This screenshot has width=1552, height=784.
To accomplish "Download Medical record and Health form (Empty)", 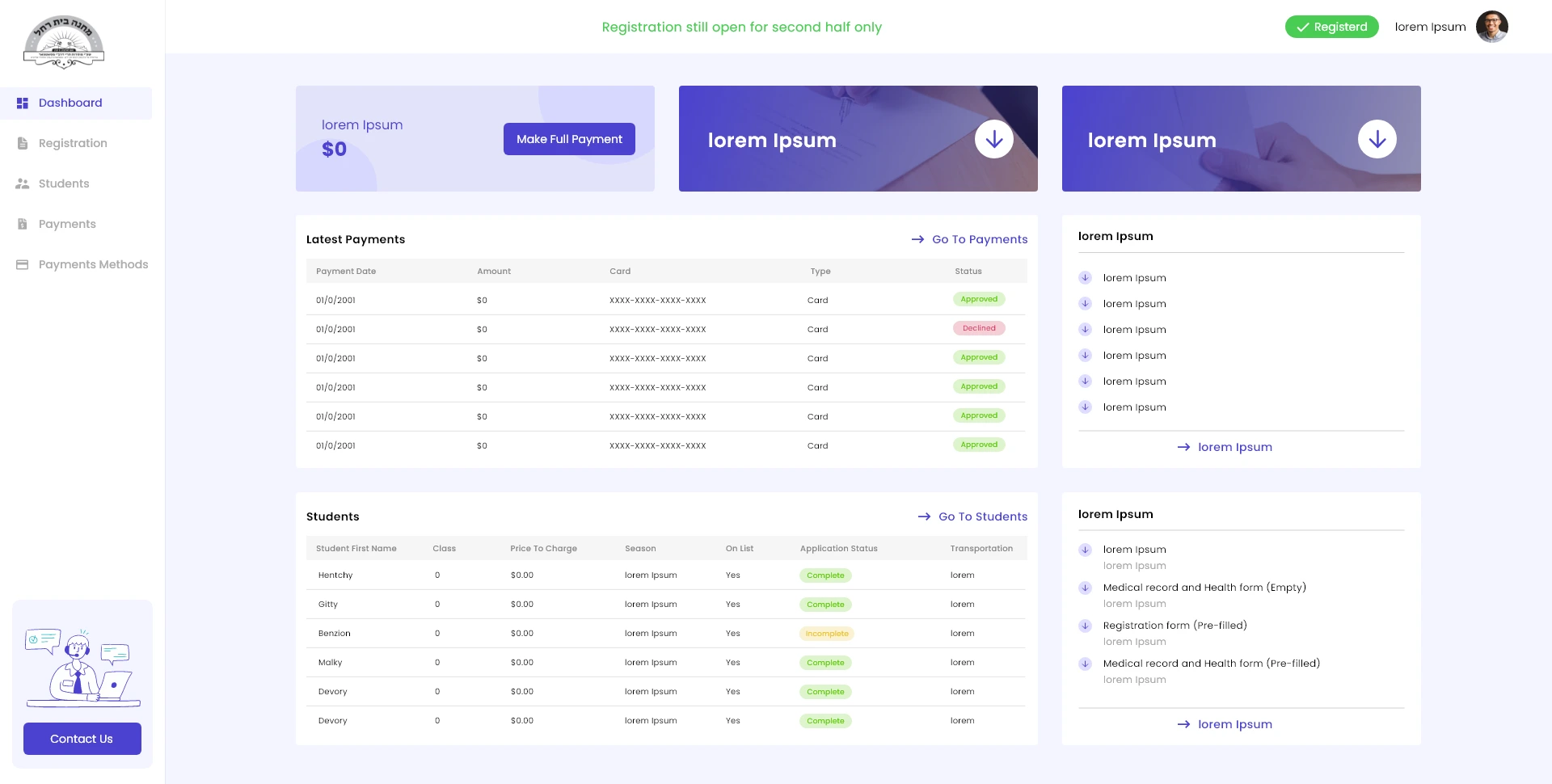I will click(x=1086, y=588).
